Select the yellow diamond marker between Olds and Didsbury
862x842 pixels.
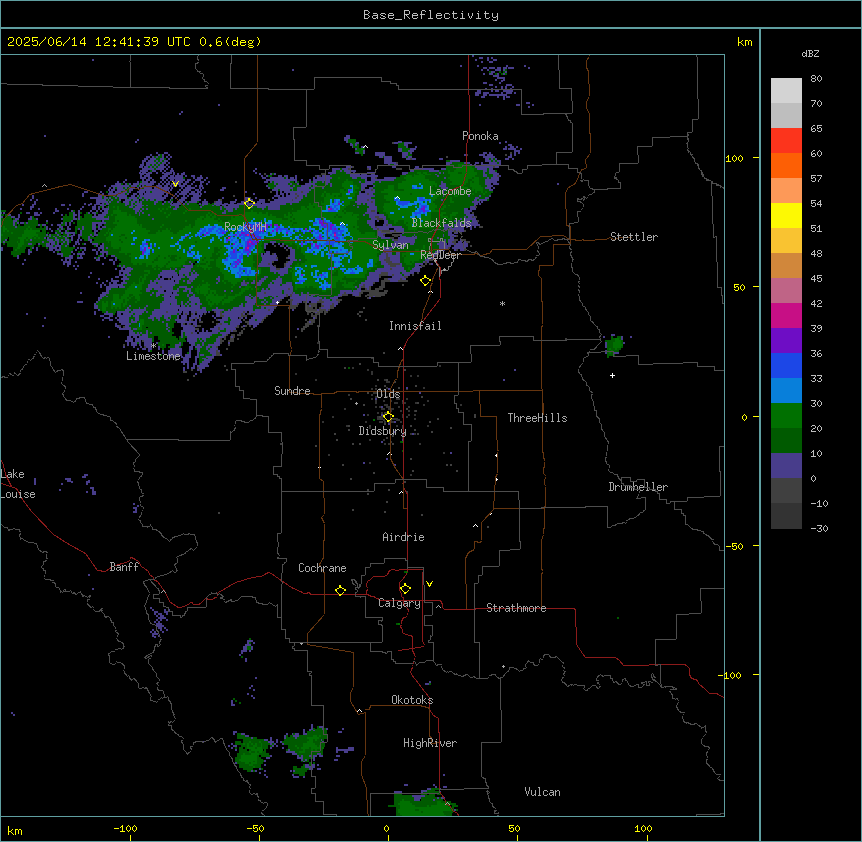coord(388,417)
